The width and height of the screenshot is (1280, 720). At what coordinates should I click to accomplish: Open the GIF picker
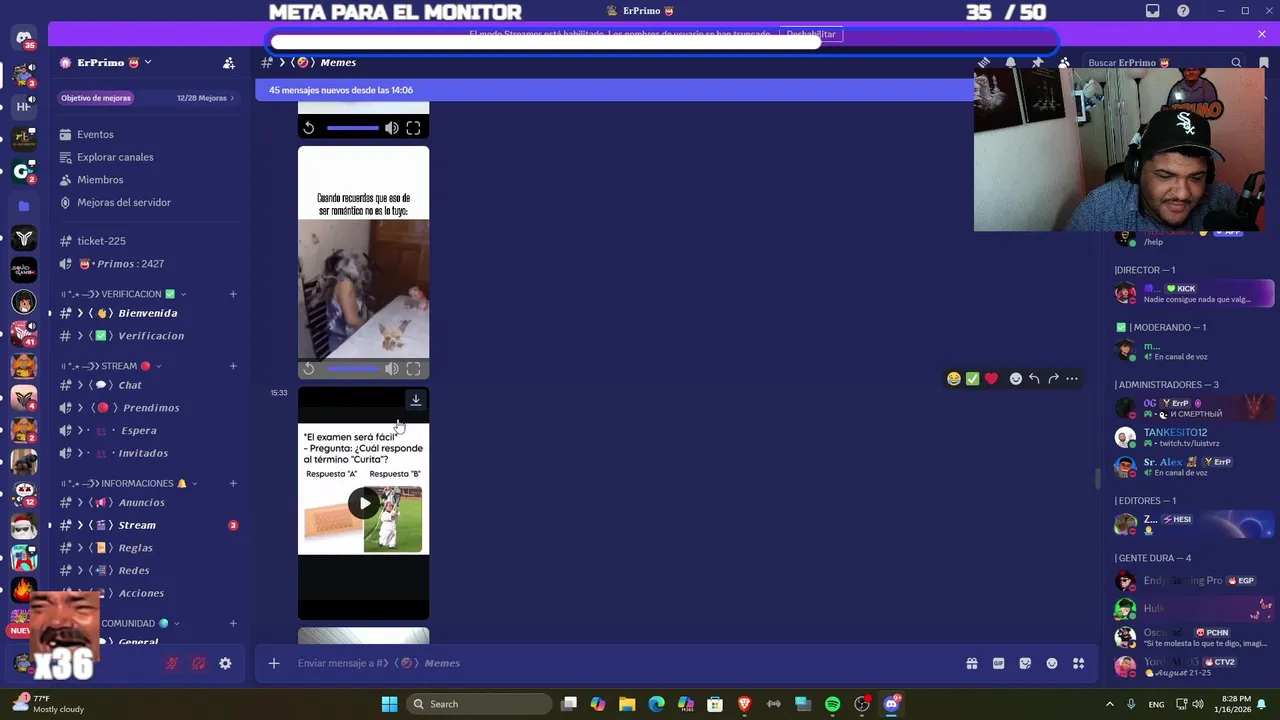click(x=998, y=663)
